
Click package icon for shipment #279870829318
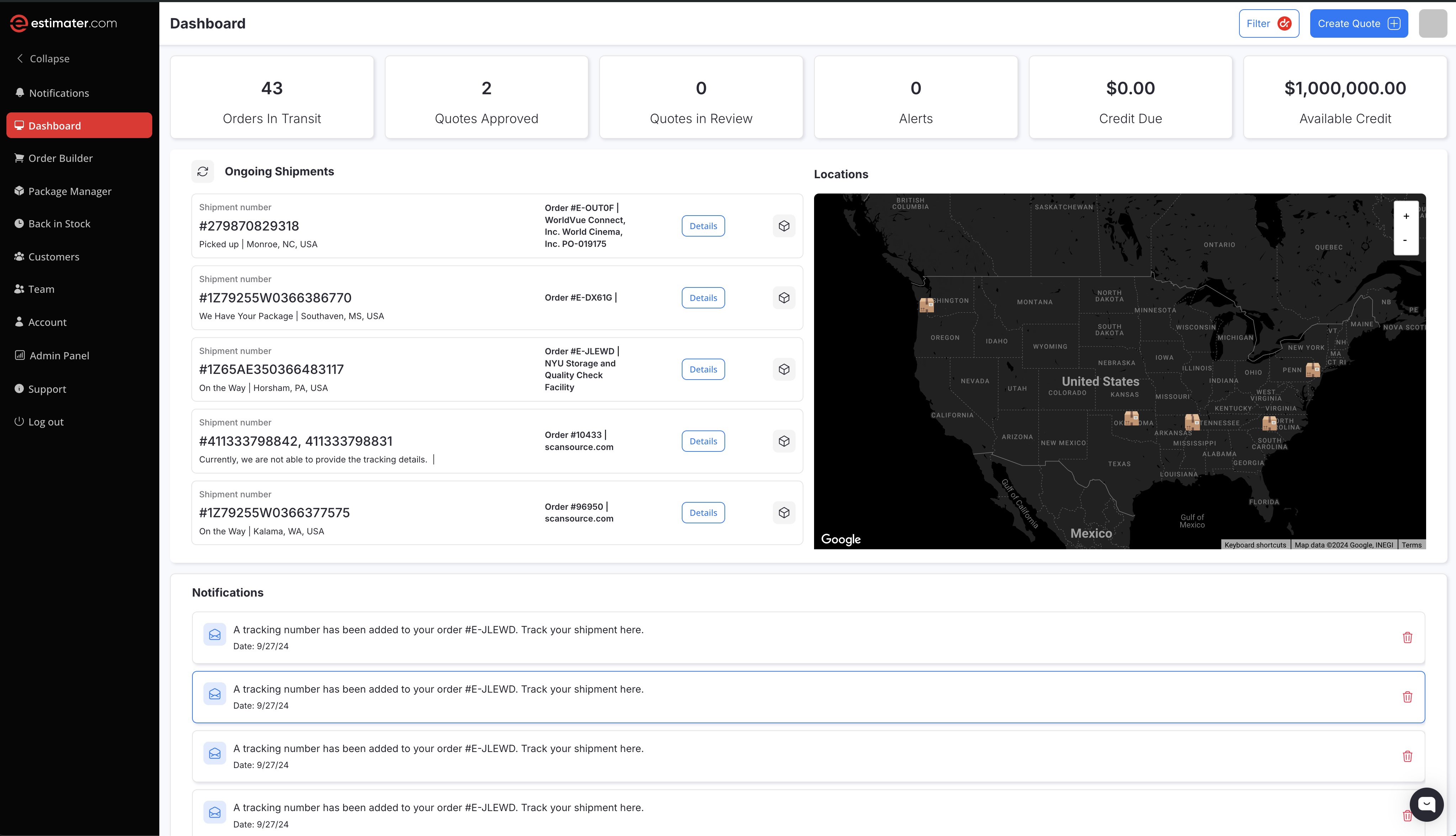coord(784,226)
